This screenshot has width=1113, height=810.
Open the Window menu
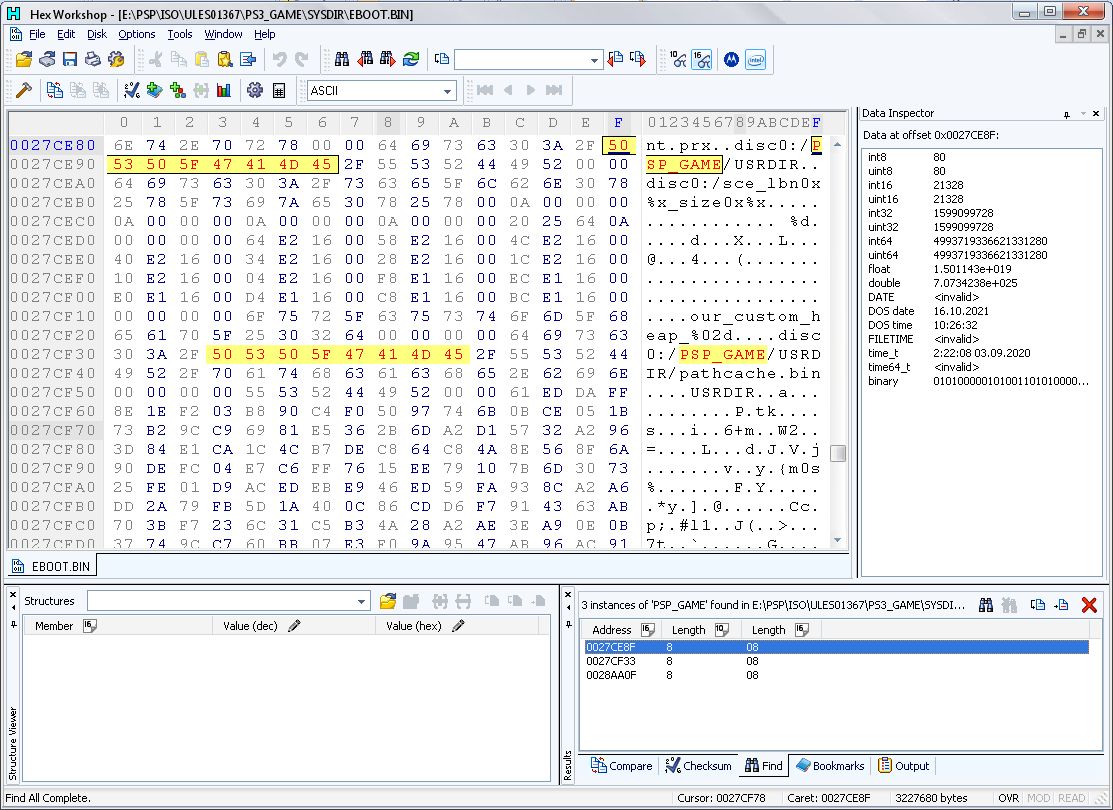(x=223, y=34)
